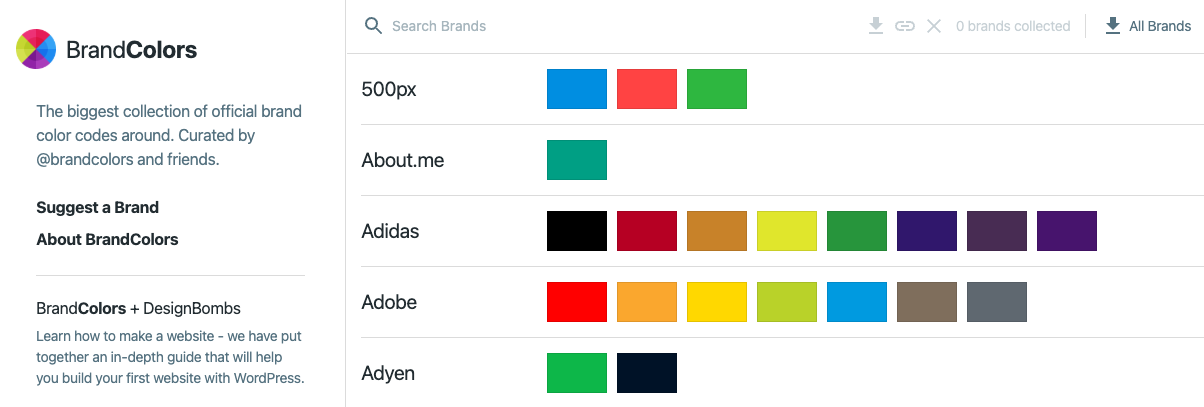The height and width of the screenshot is (407, 1204).
Task: Pick the green Adyen swatch
Action: point(577,373)
